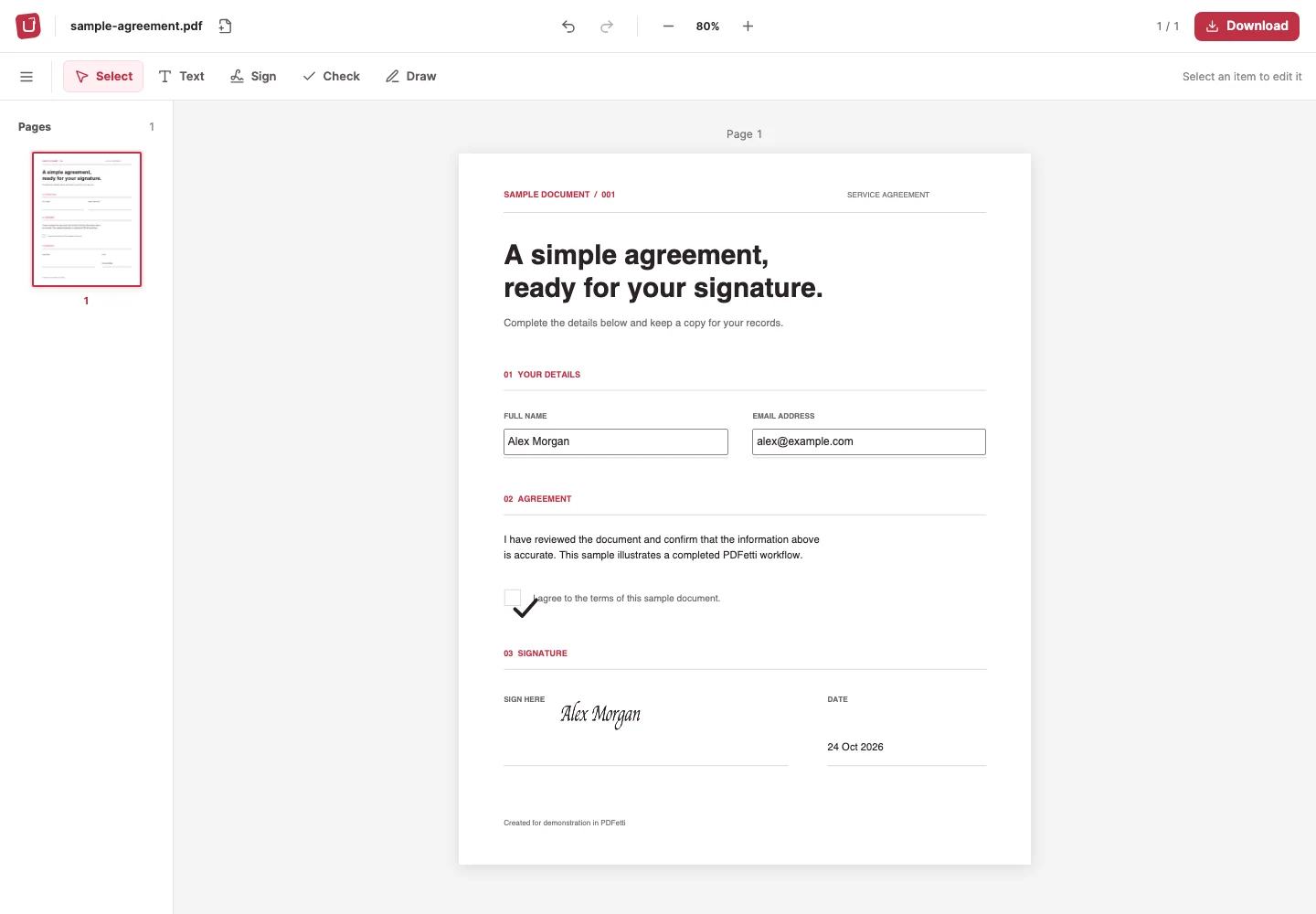
Task: Click the 'Page 1' label above document
Action: 744,134
